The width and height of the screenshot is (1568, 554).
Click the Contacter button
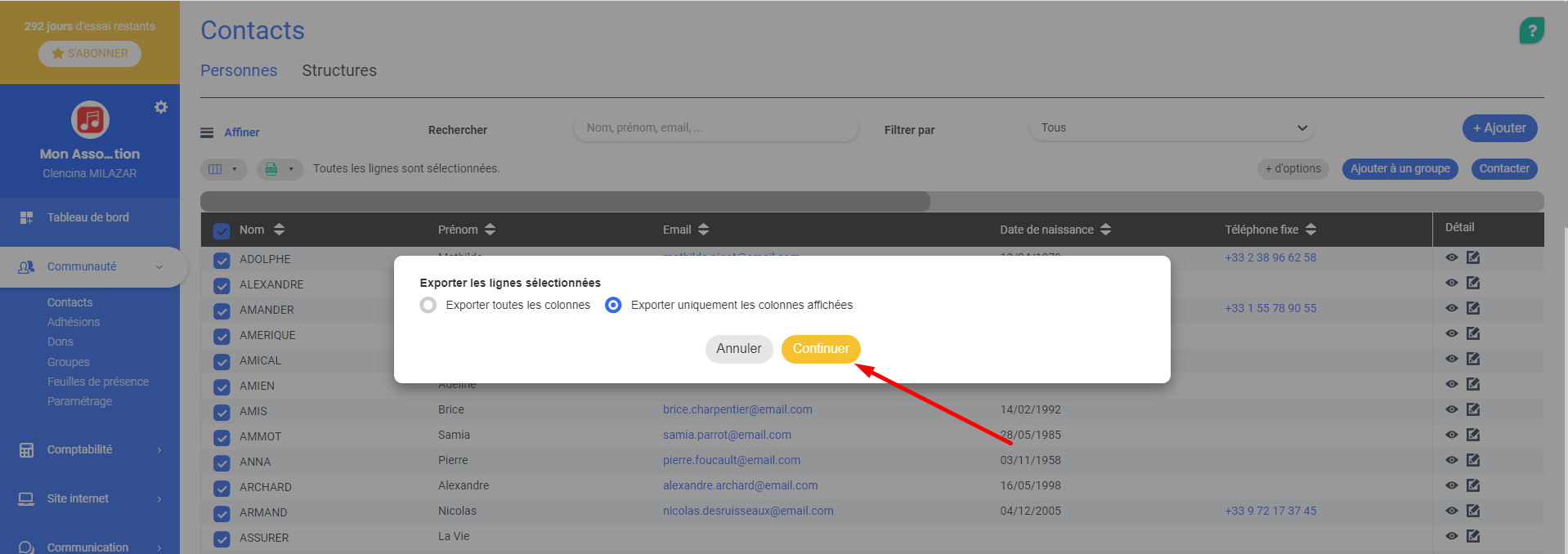(x=1504, y=169)
